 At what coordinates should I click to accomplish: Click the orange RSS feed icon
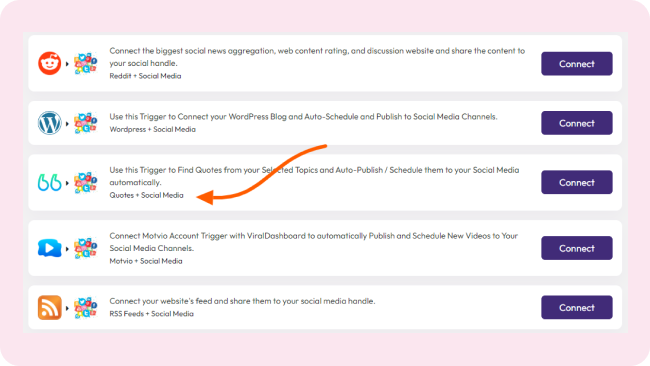coord(50,308)
